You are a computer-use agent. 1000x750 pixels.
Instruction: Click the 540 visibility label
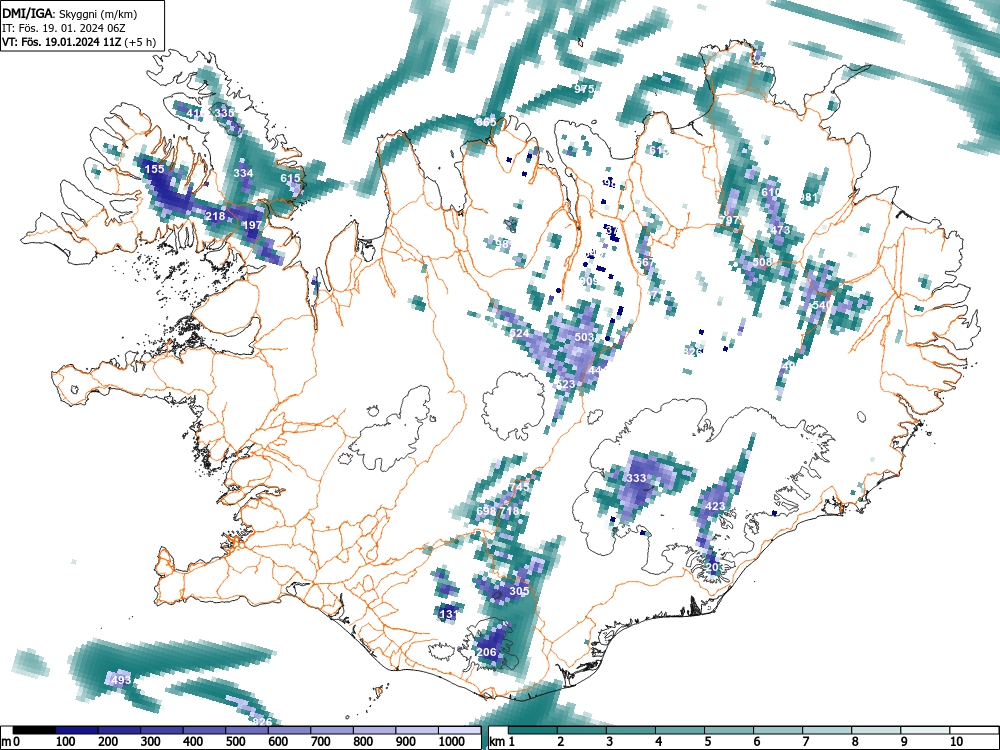821,305
